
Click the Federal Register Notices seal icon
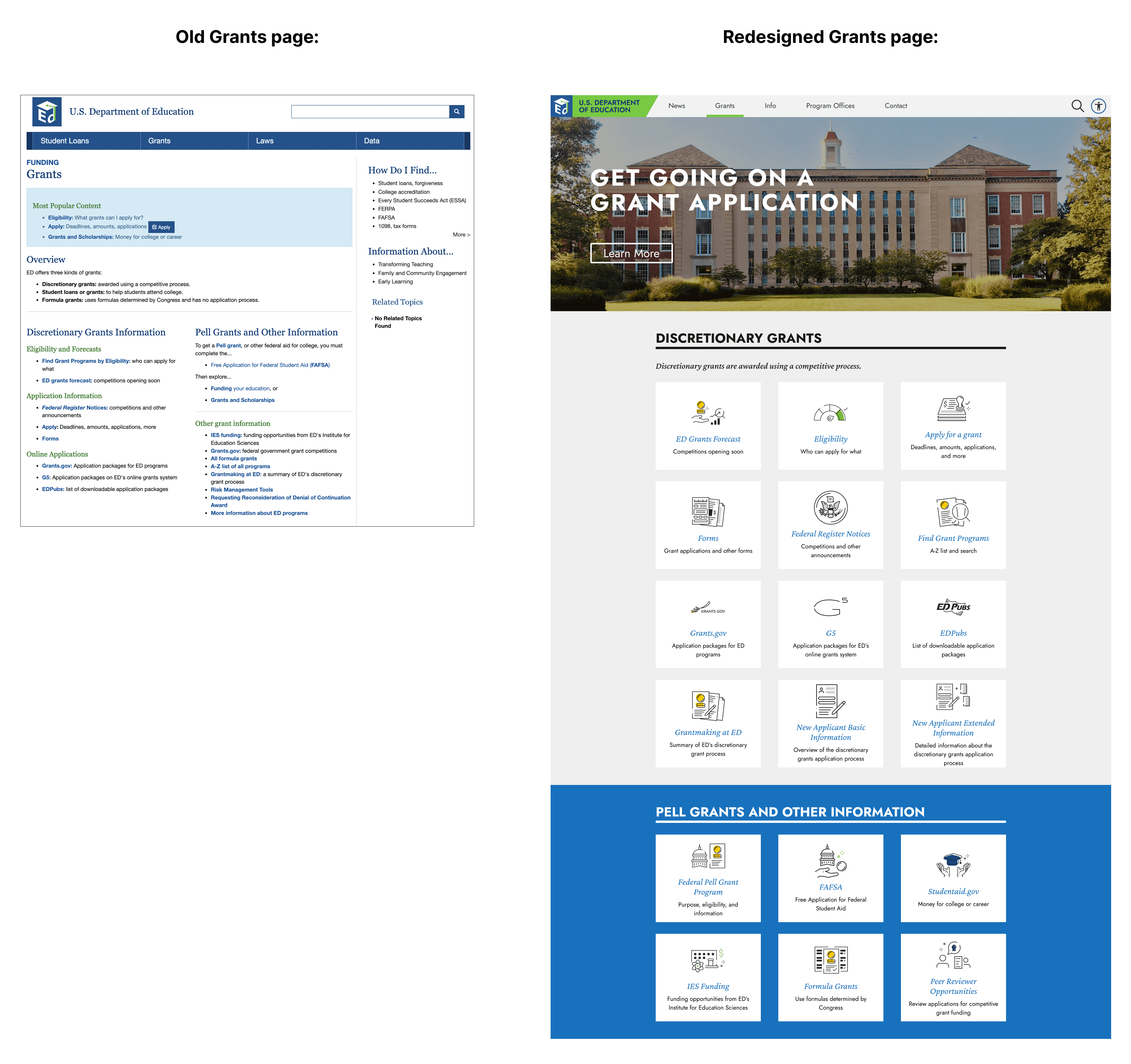(830, 508)
